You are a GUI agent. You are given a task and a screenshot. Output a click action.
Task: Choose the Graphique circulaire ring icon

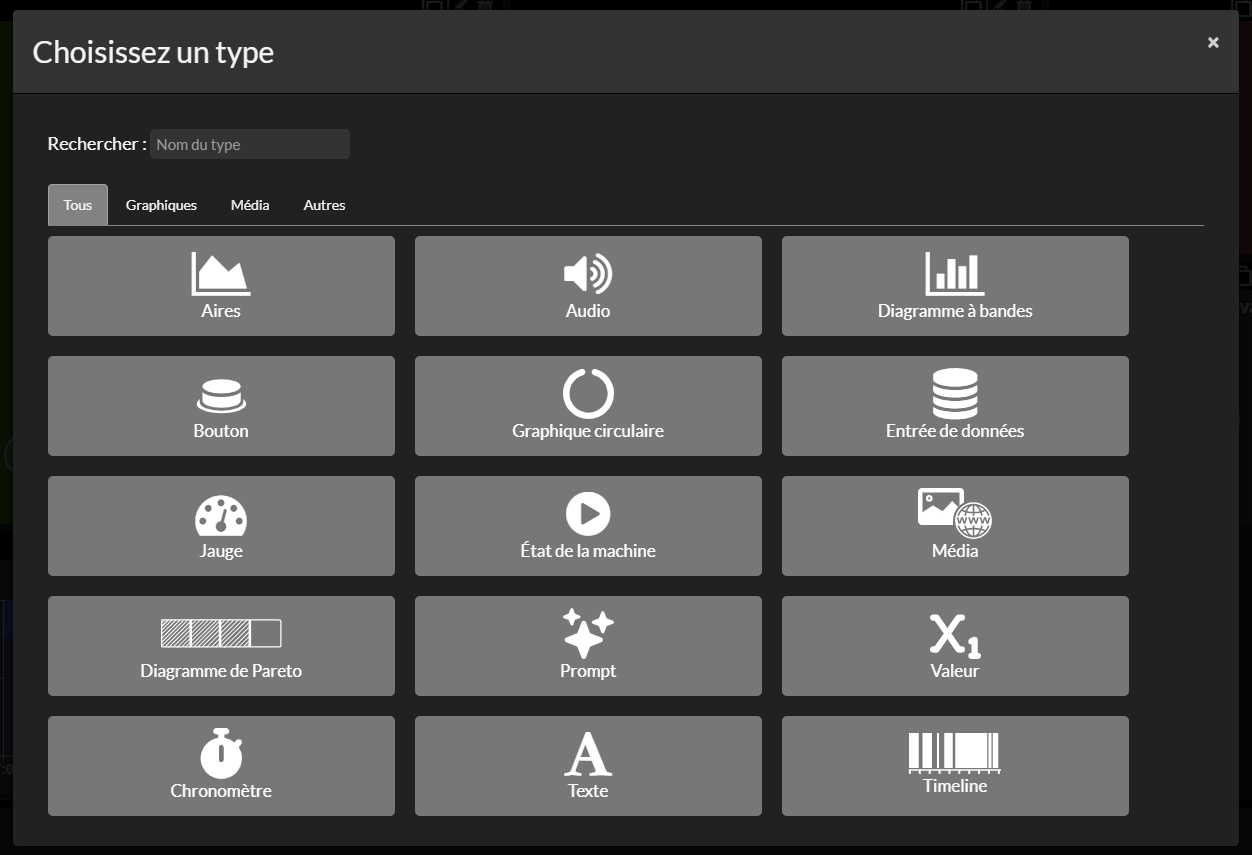point(588,393)
